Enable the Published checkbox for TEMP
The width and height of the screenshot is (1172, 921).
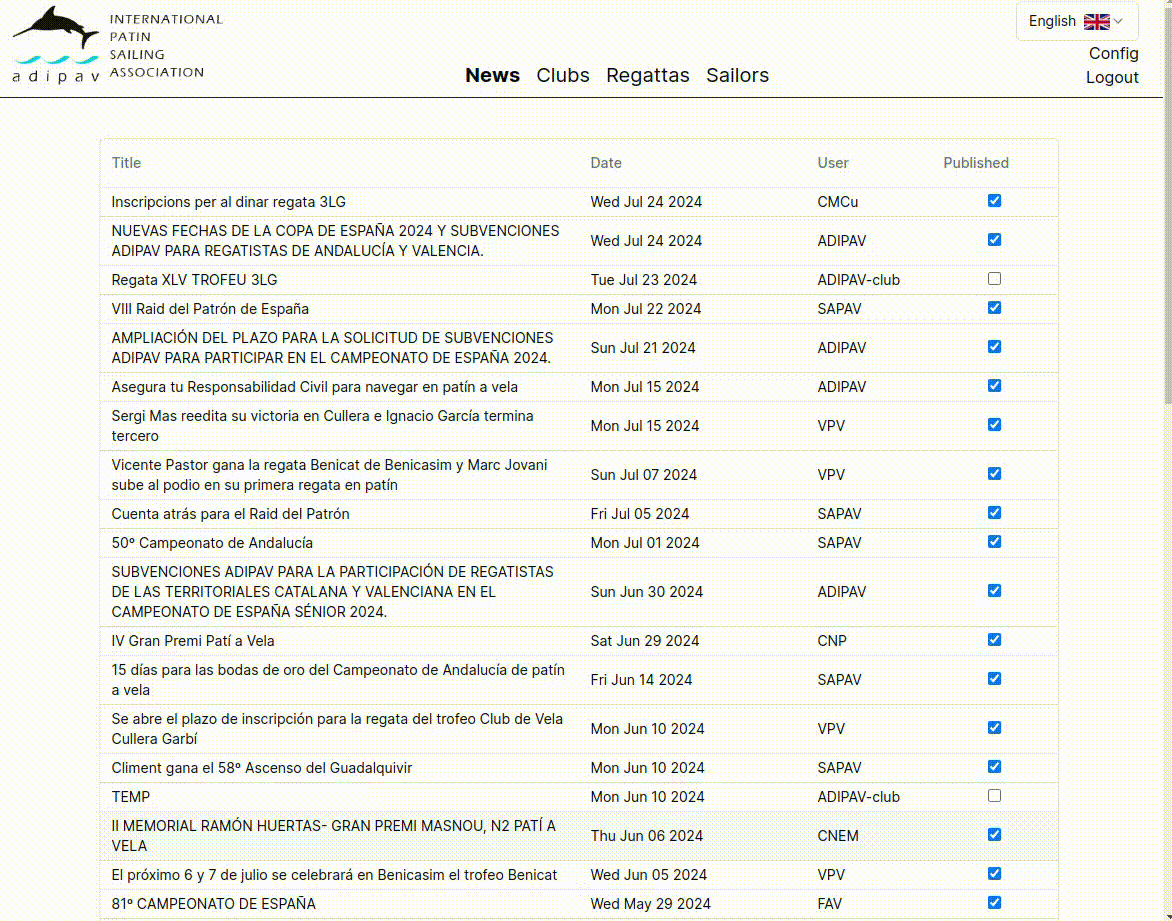tap(994, 796)
